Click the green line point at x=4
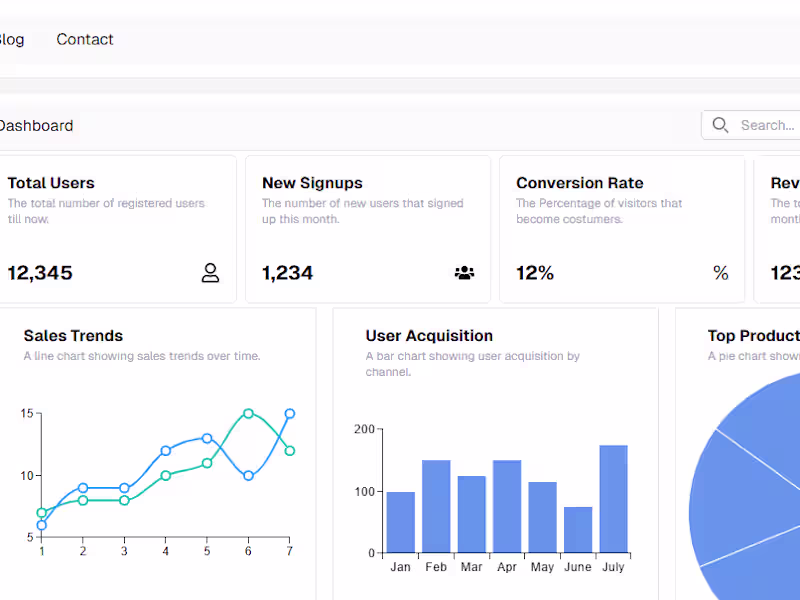 [165, 476]
